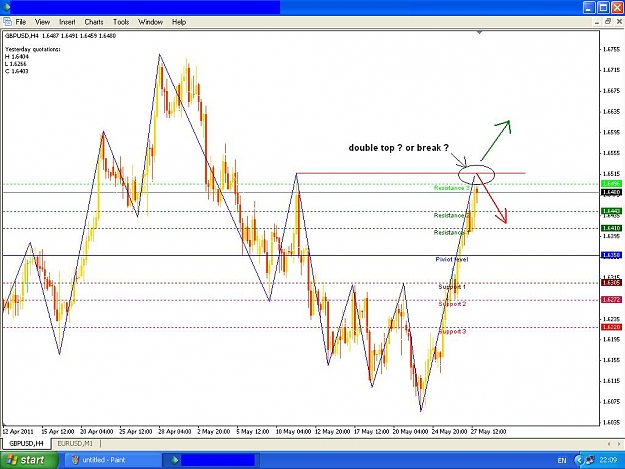Switch to the EURUSD,M1 chart tab
The height and width of the screenshot is (469, 625).
pyautogui.click(x=75, y=443)
